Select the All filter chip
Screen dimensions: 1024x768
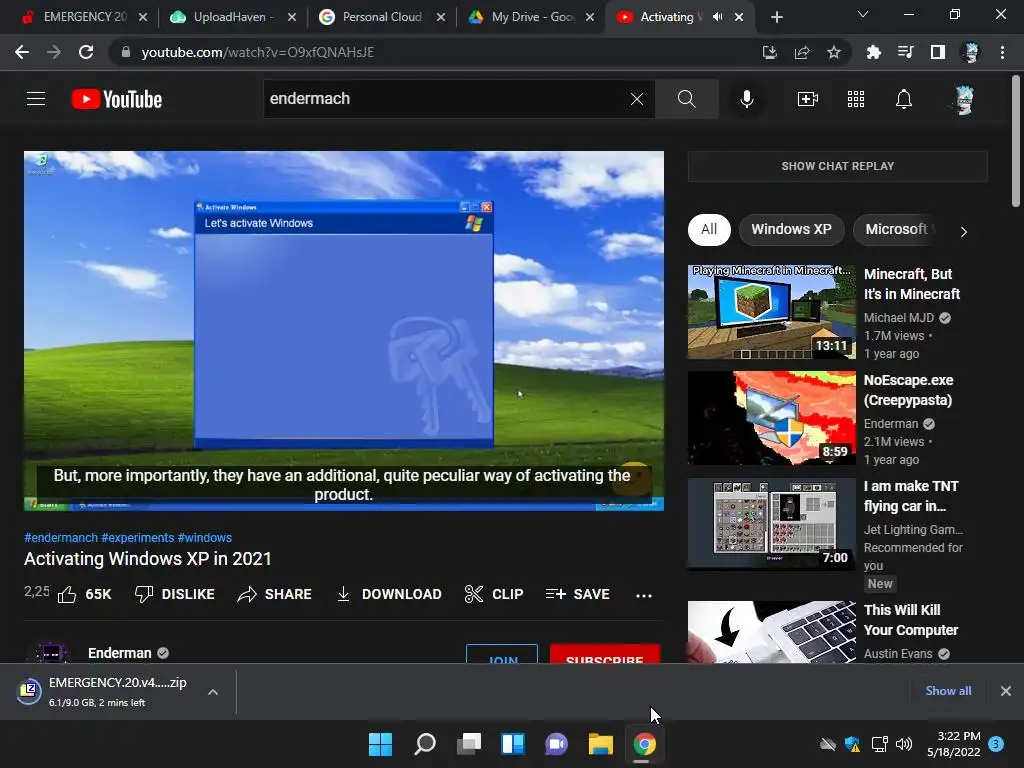pos(709,229)
